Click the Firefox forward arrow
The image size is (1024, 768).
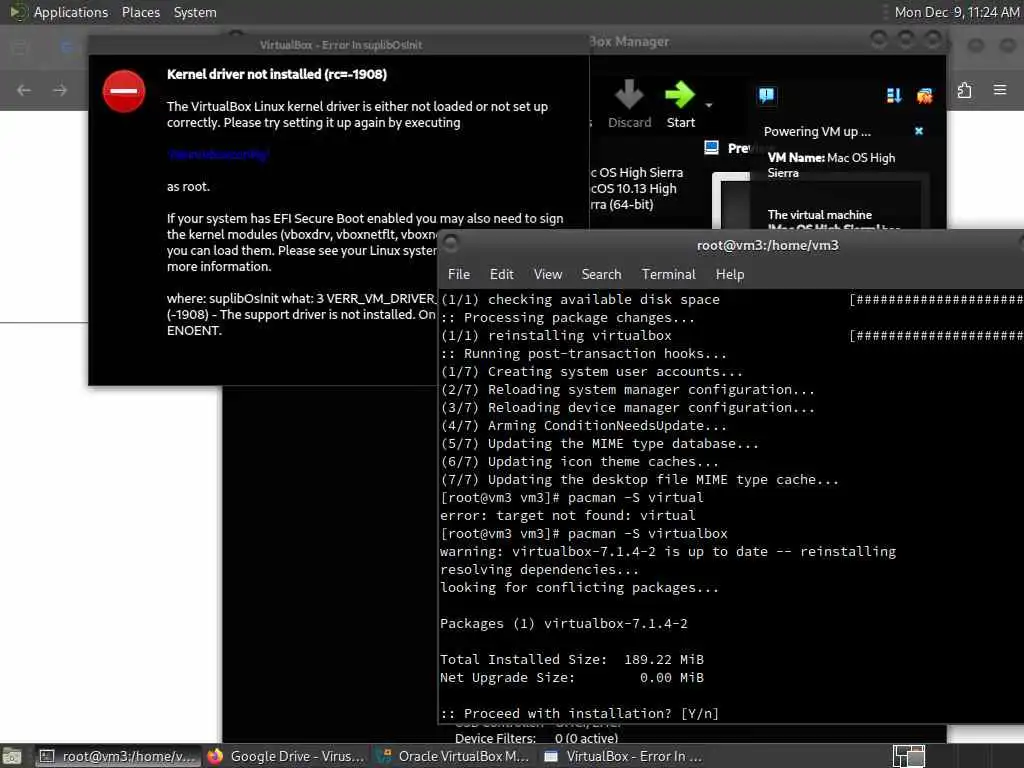click(60, 90)
